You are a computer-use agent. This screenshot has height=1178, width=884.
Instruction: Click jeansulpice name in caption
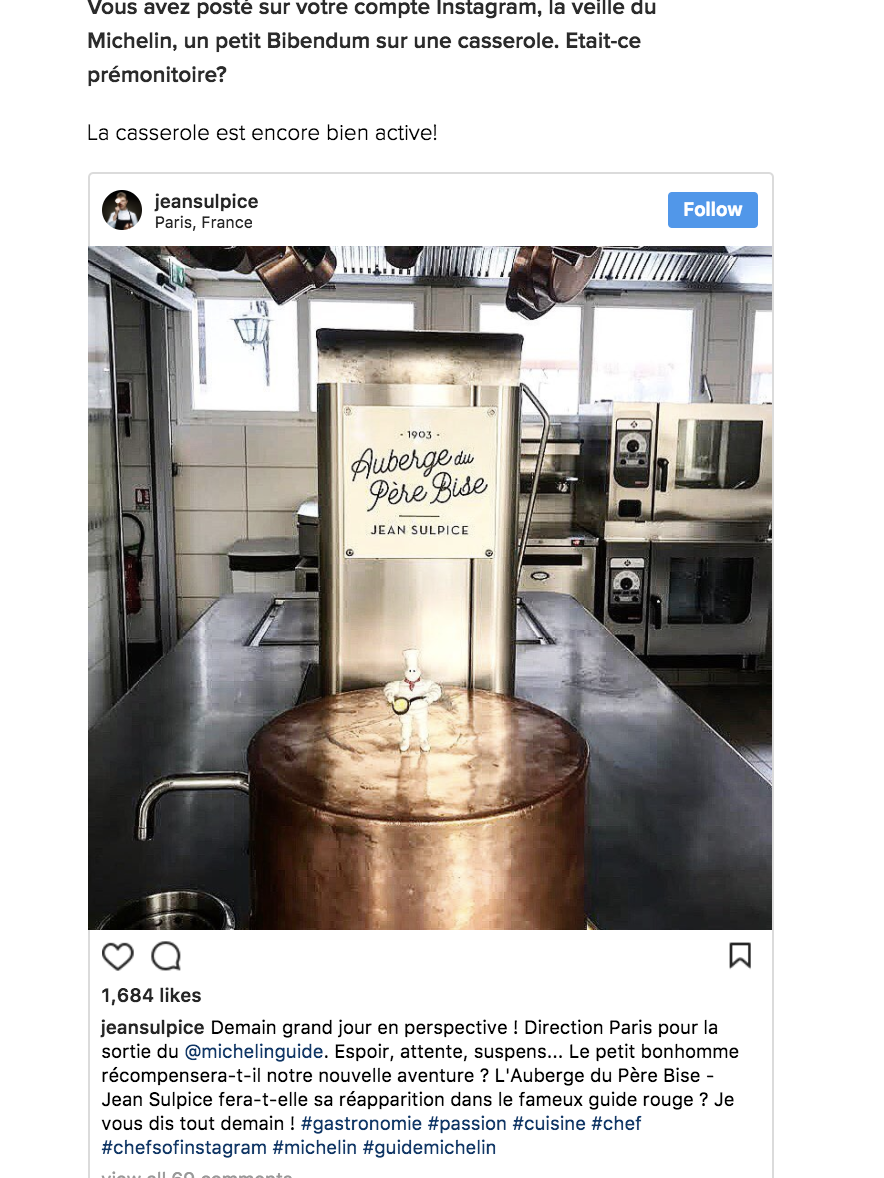click(152, 1027)
